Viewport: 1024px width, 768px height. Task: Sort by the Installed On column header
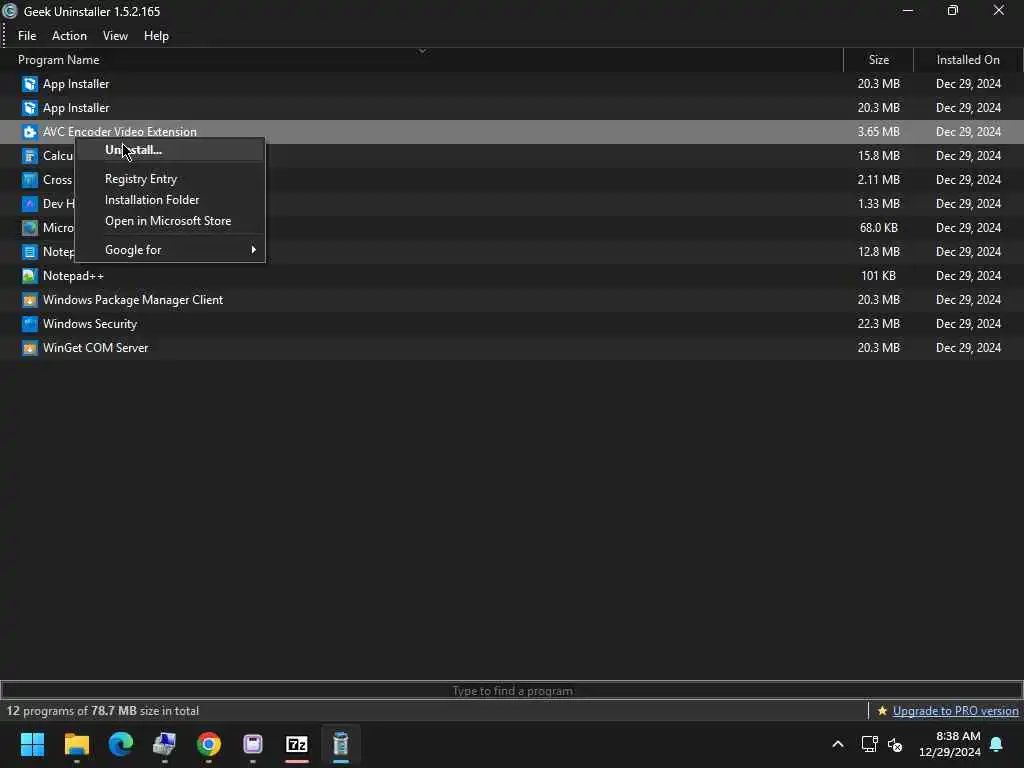pyautogui.click(x=968, y=59)
